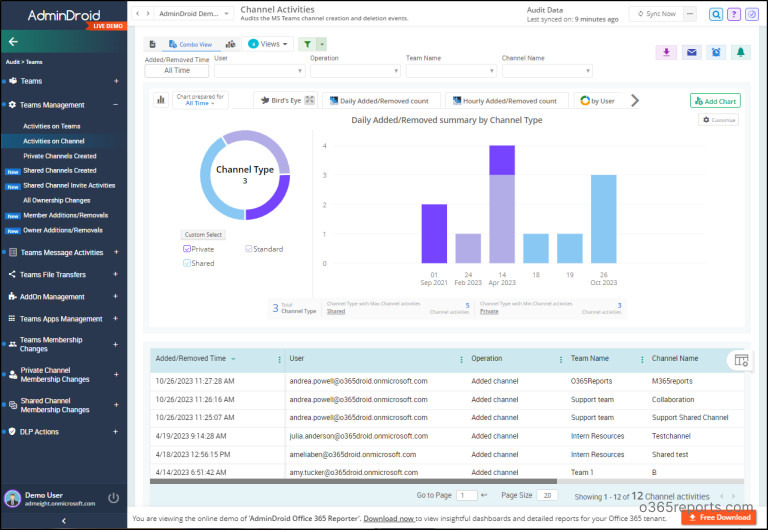
Task: Click the navigate next report arrow
Action: (148, 14)
